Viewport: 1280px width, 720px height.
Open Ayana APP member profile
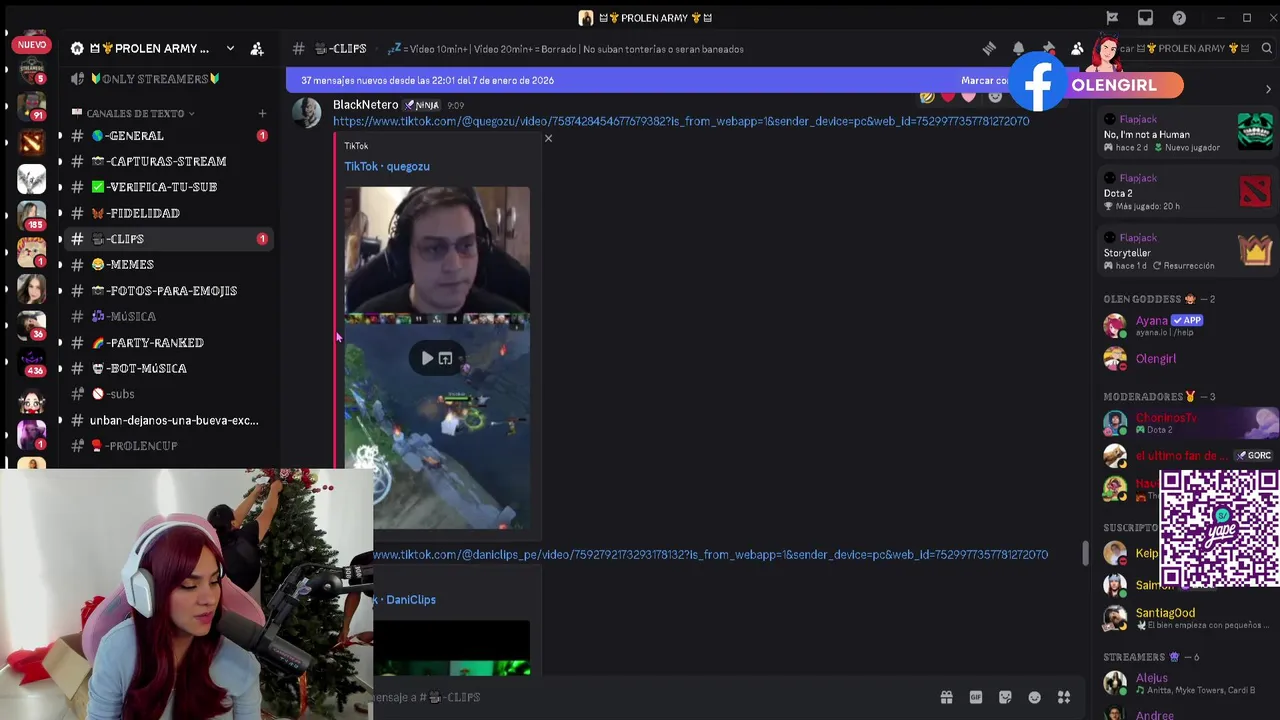tap(1185, 325)
